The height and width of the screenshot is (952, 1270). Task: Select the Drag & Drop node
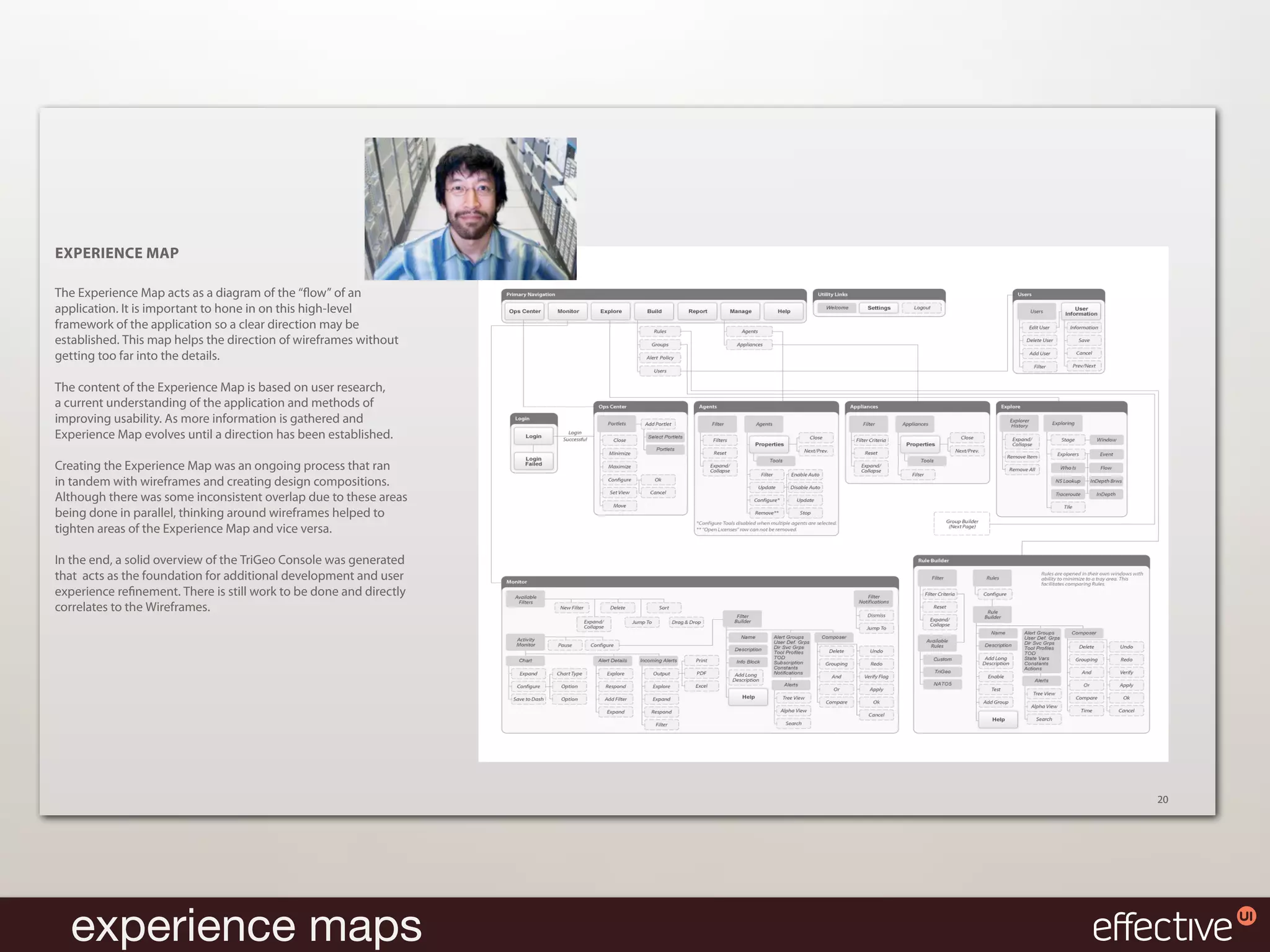pyautogui.click(x=686, y=622)
